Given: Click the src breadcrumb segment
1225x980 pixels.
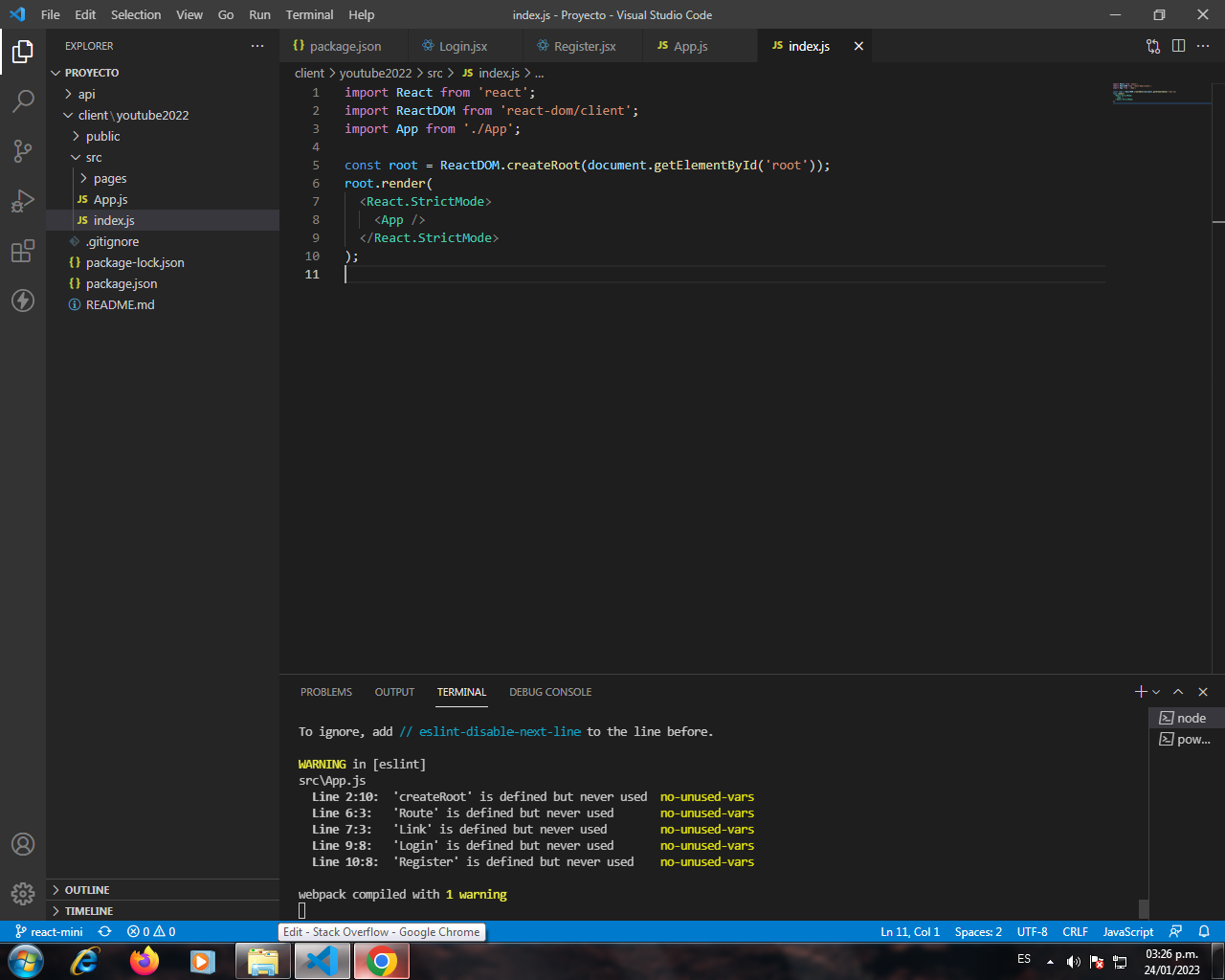Looking at the screenshot, I should tap(434, 73).
